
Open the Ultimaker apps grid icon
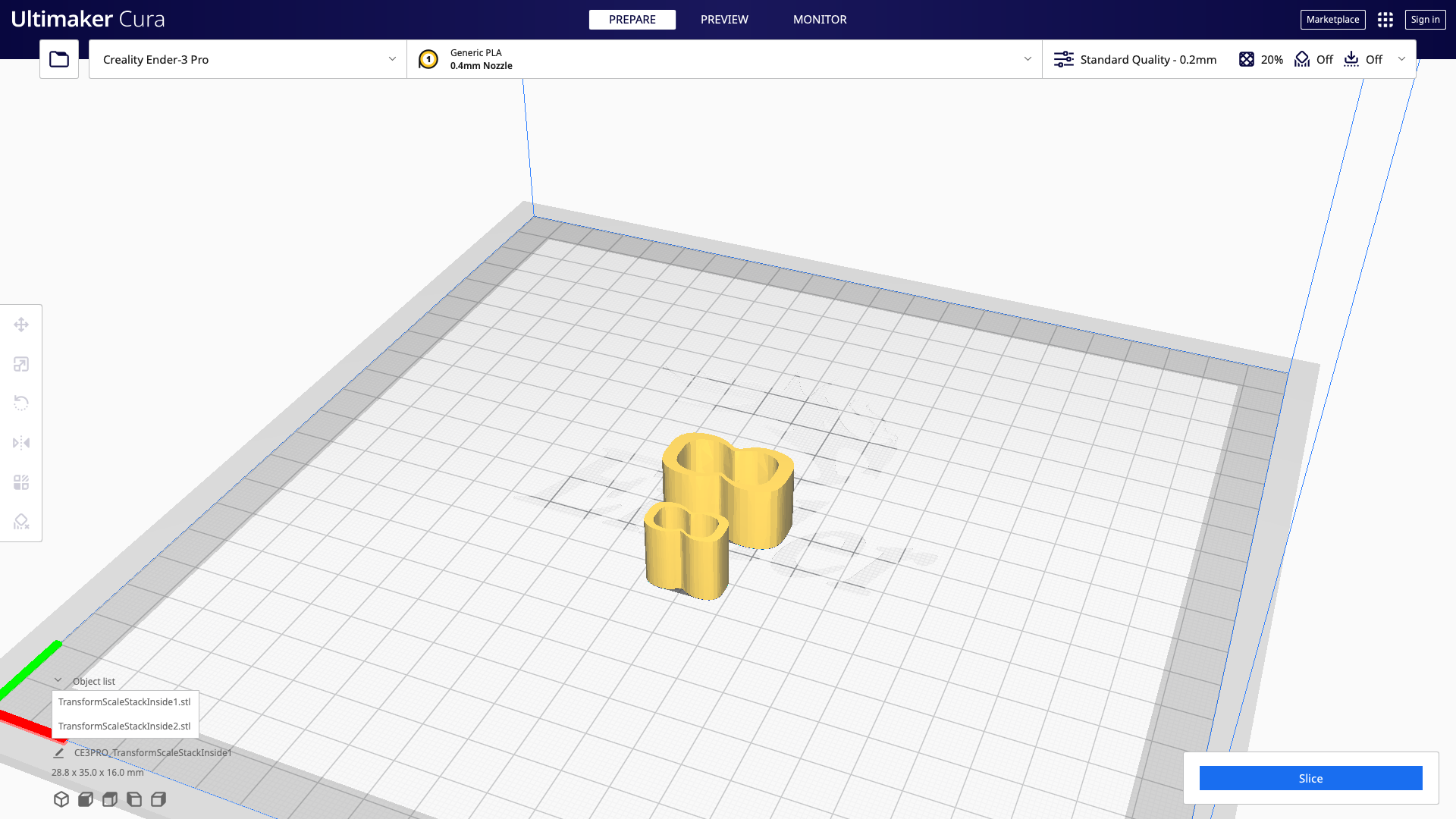click(1385, 20)
